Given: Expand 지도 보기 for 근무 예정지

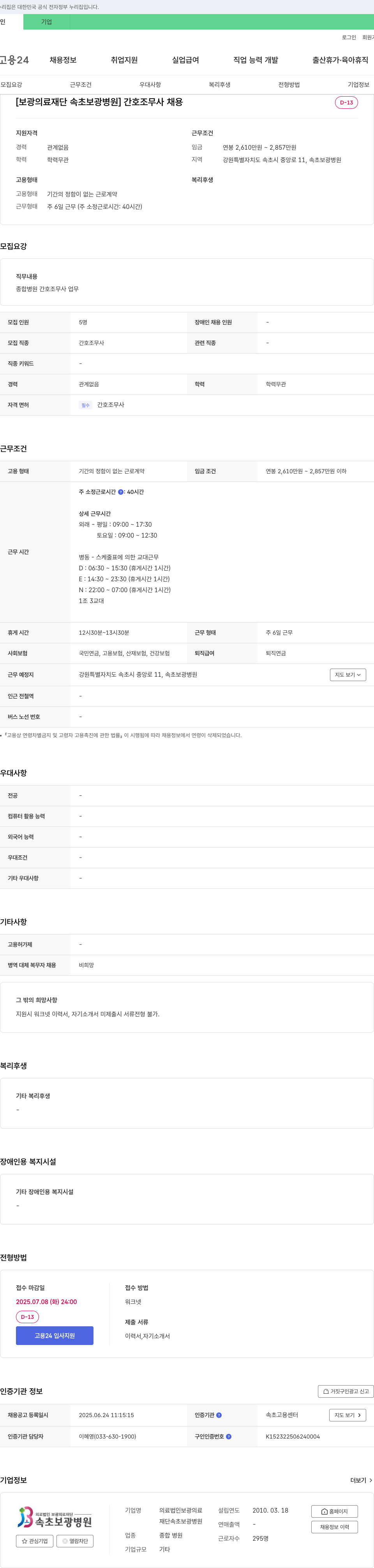Looking at the screenshot, I should tap(348, 674).
